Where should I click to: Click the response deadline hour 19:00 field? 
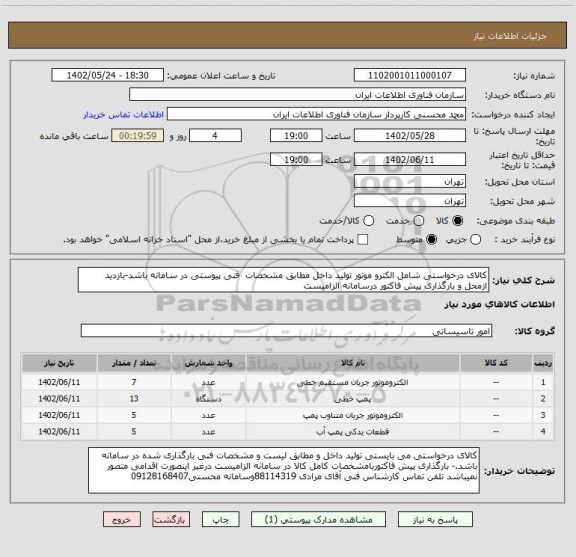point(296,136)
